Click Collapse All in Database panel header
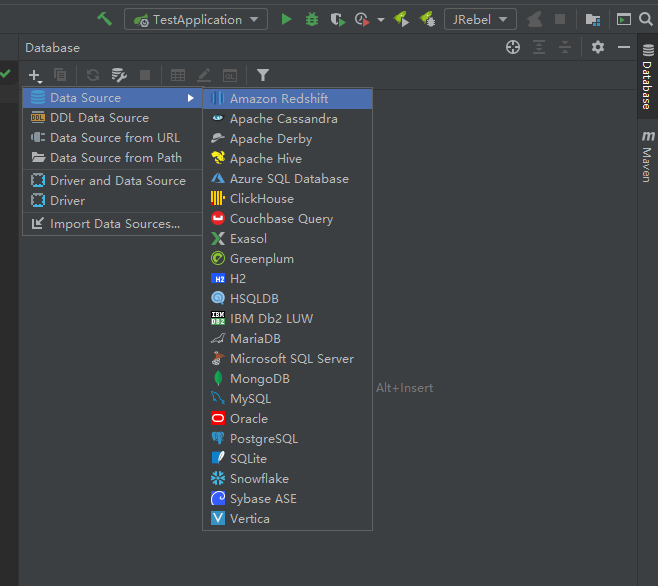658x586 pixels. pos(565,47)
